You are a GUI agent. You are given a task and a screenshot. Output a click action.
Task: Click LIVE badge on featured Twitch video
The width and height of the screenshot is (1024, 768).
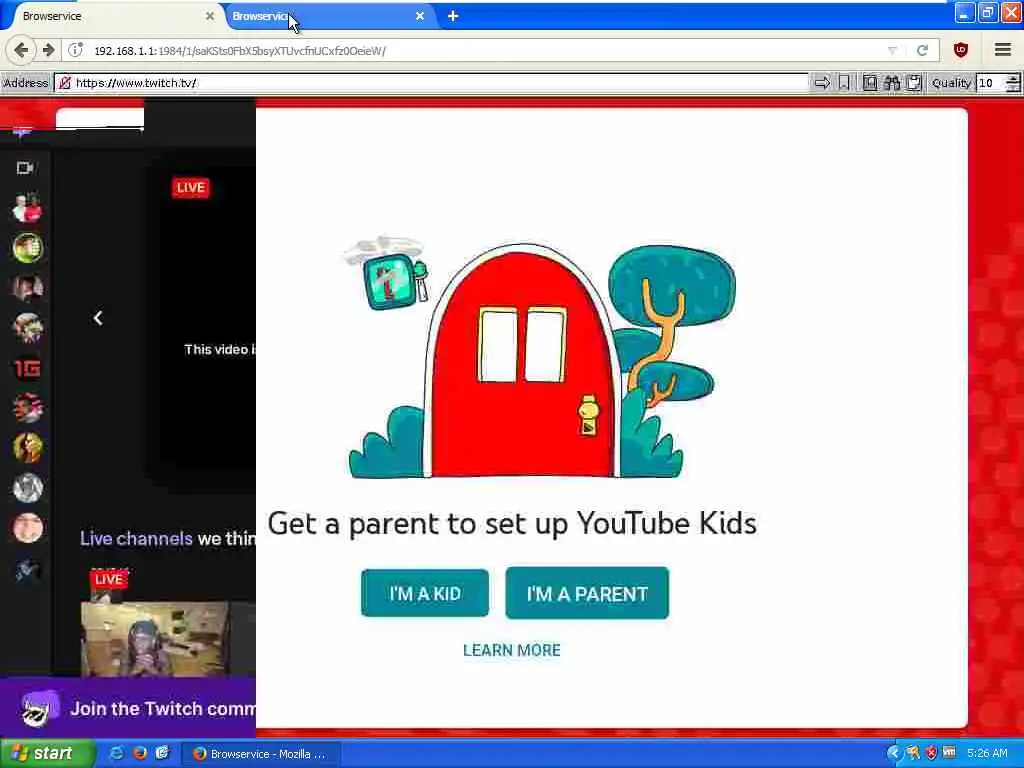[x=191, y=187]
